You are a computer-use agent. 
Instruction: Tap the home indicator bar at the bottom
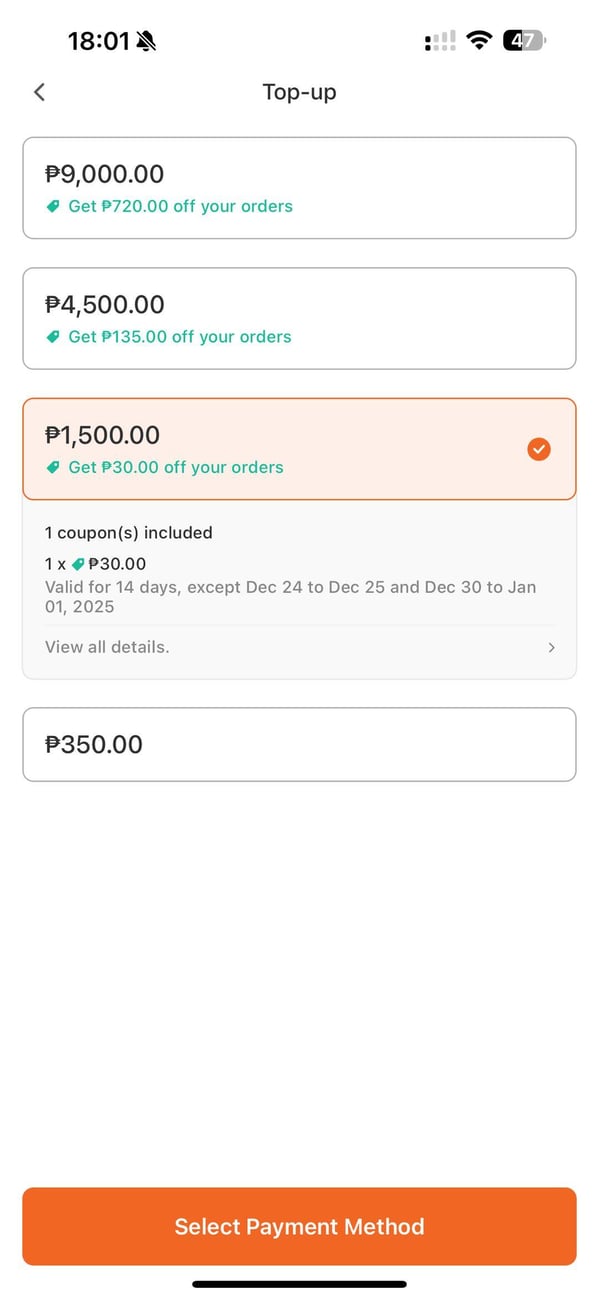click(299, 1284)
